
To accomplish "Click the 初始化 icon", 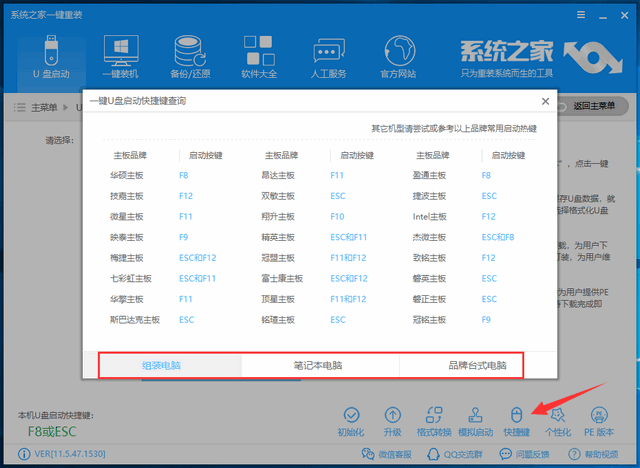I will 351,421.
